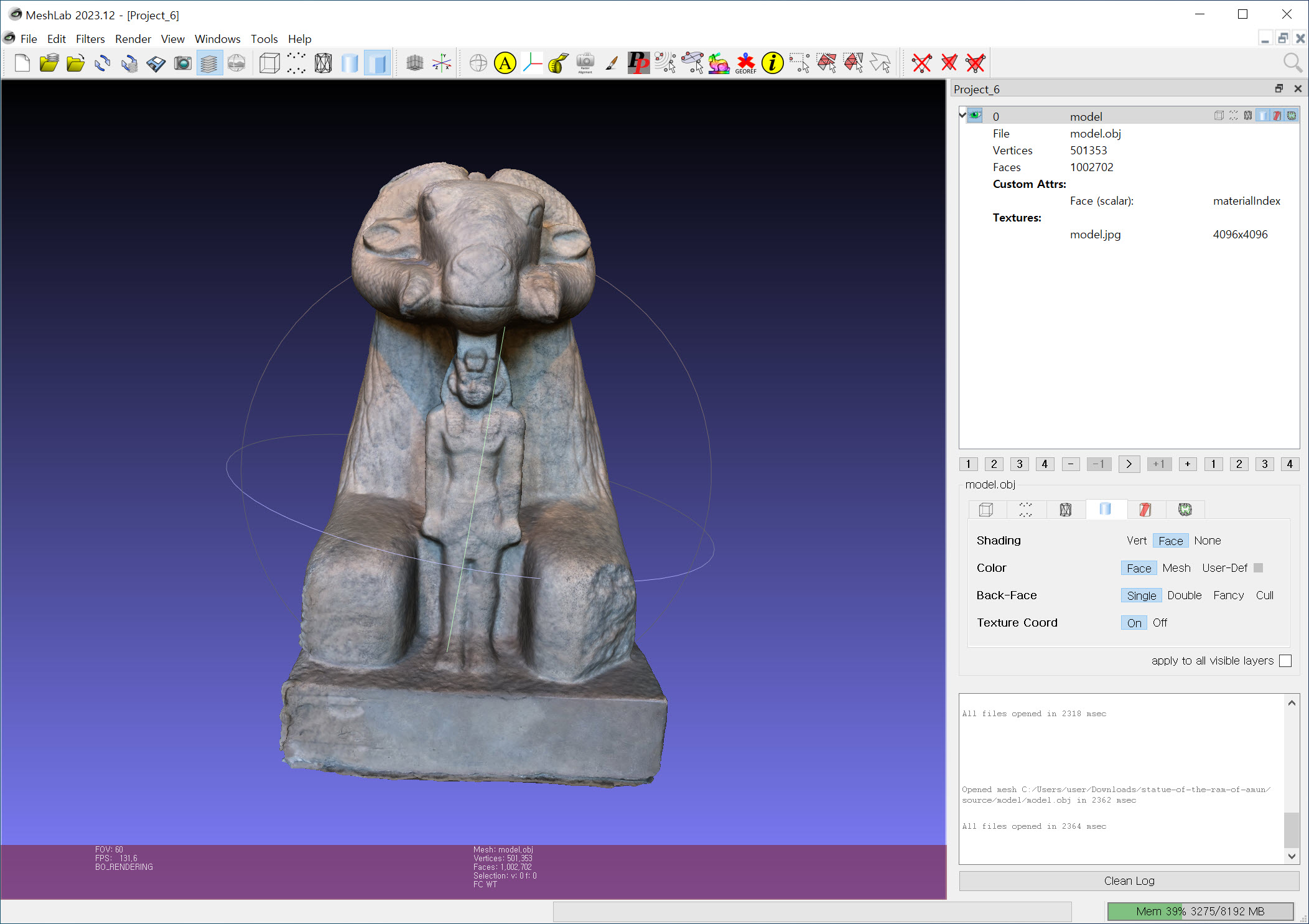Select the Manipulators tool axis icon
The width and height of the screenshot is (1309, 924).
532,63
